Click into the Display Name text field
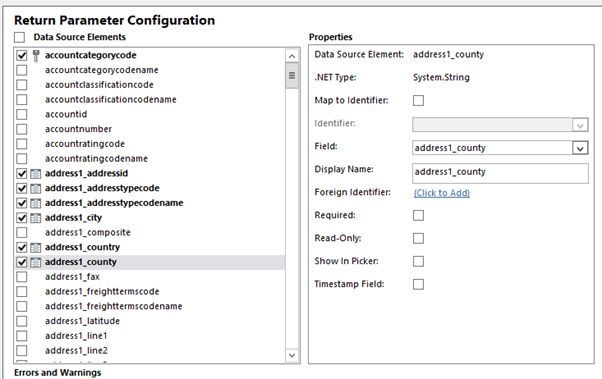 tap(500, 173)
